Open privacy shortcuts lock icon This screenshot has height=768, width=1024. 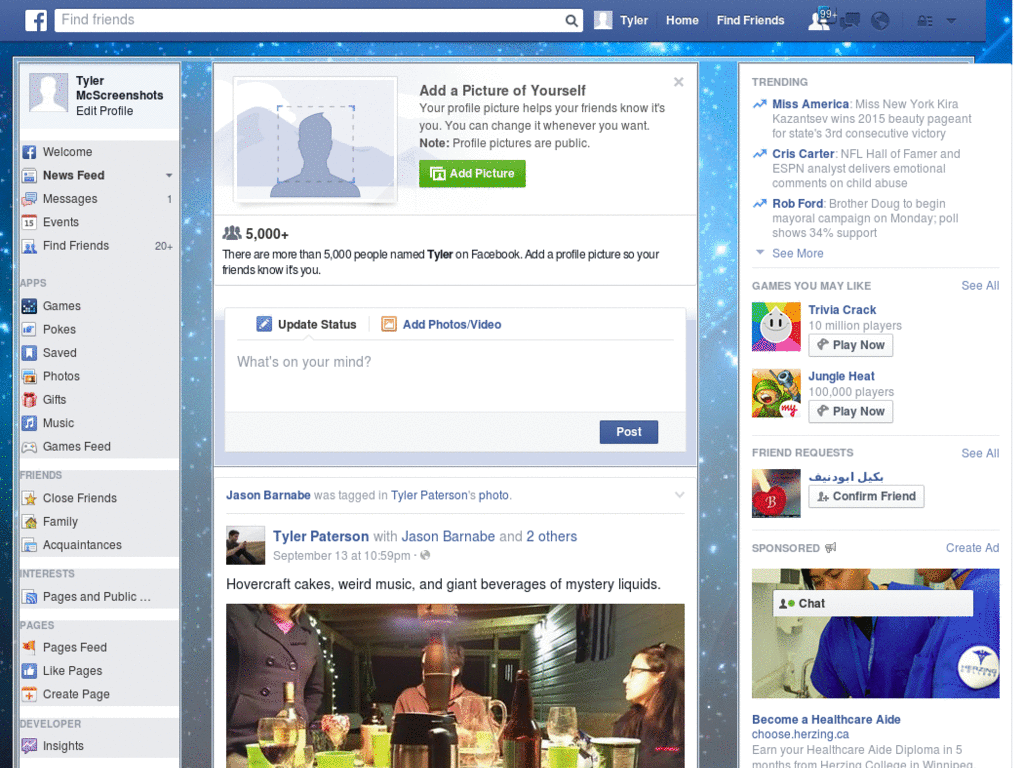(x=925, y=21)
